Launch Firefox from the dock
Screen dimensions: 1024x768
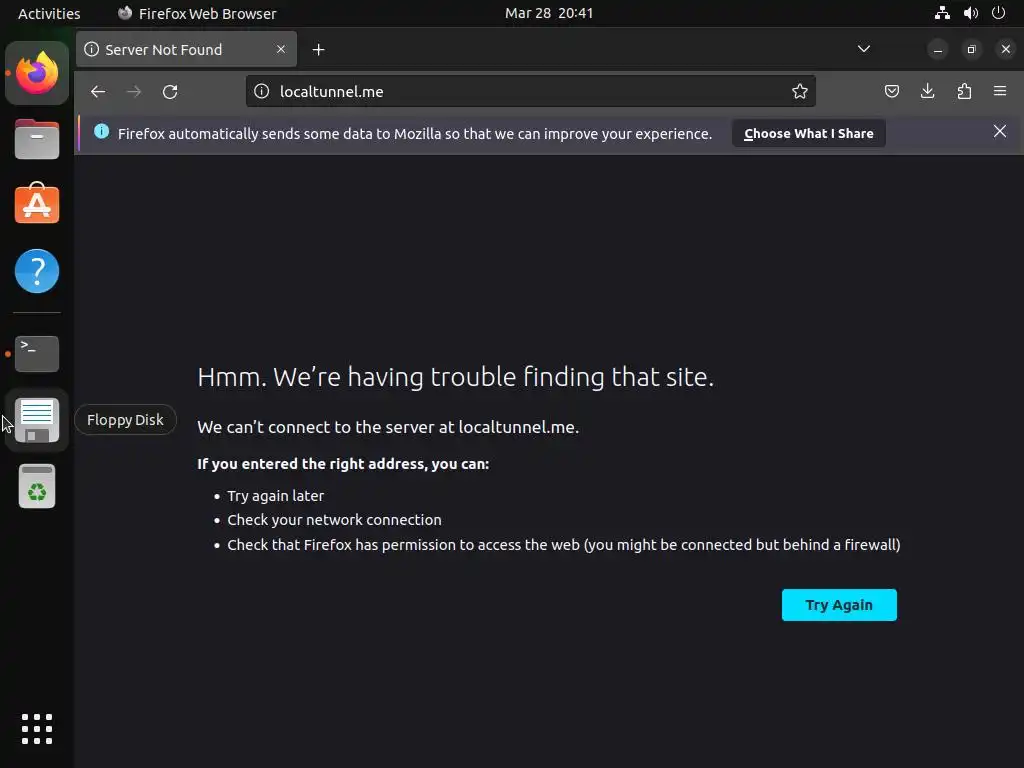click(x=37, y=73)
